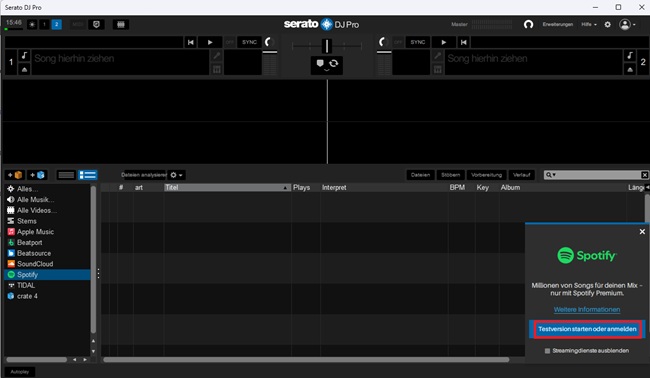The height and width of the screenshot is (378, 650).
Task: Open the user account dropdown
Action: 627,24
